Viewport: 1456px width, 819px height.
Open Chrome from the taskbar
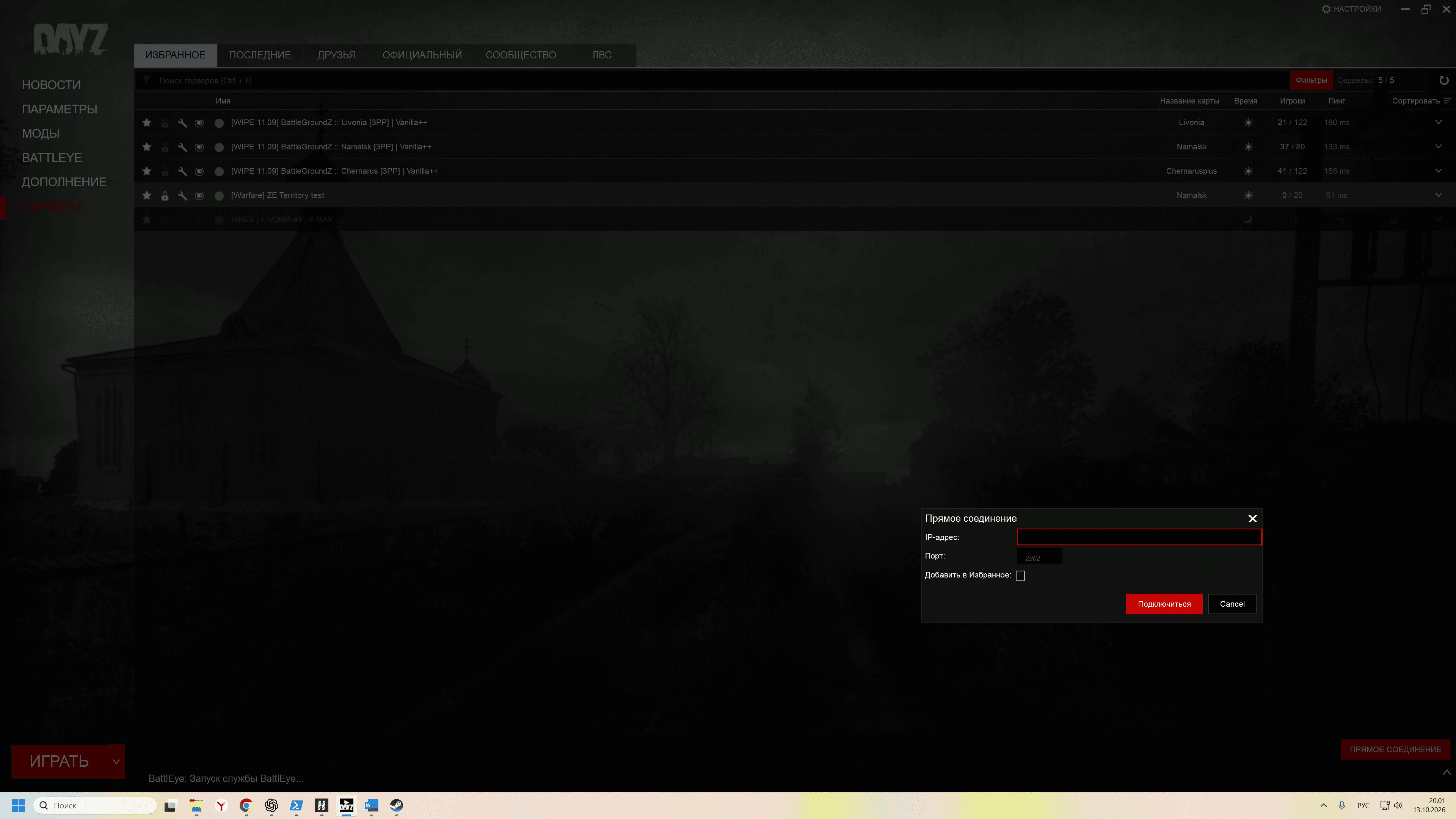(246, 805)
